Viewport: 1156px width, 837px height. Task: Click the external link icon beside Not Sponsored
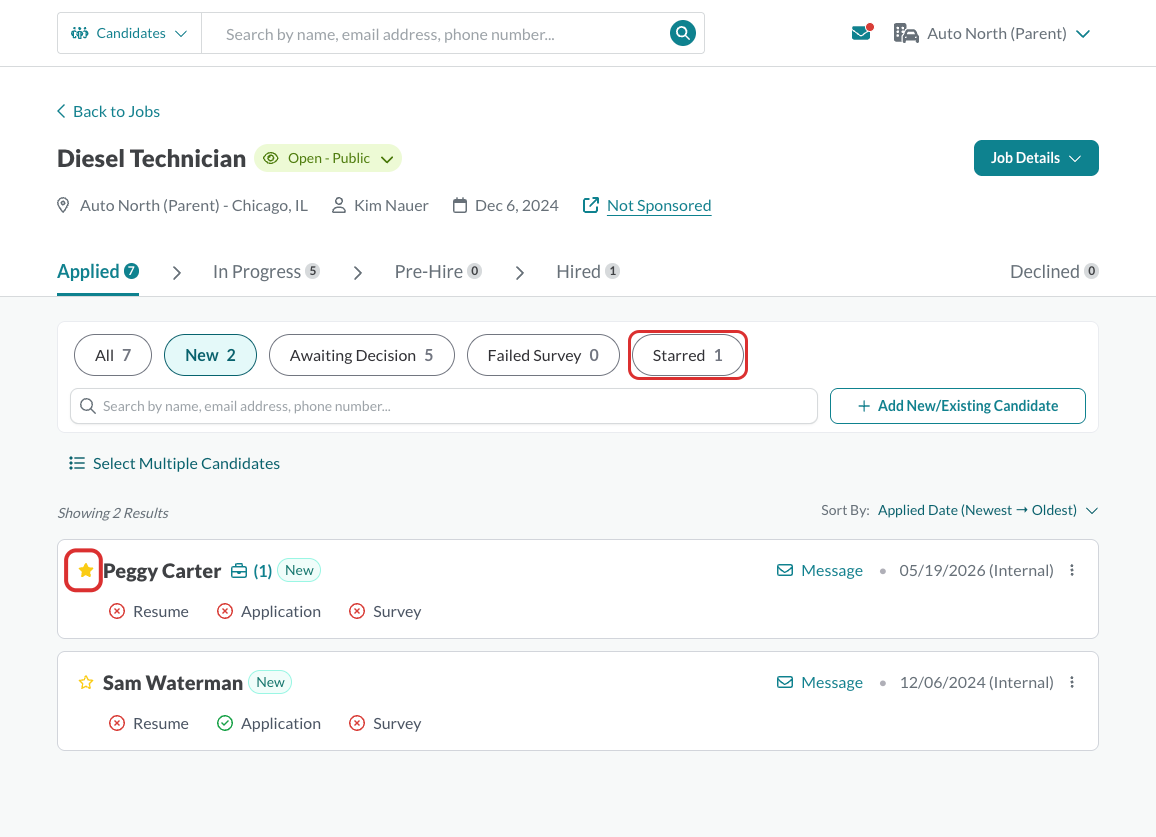click(591, 205)
